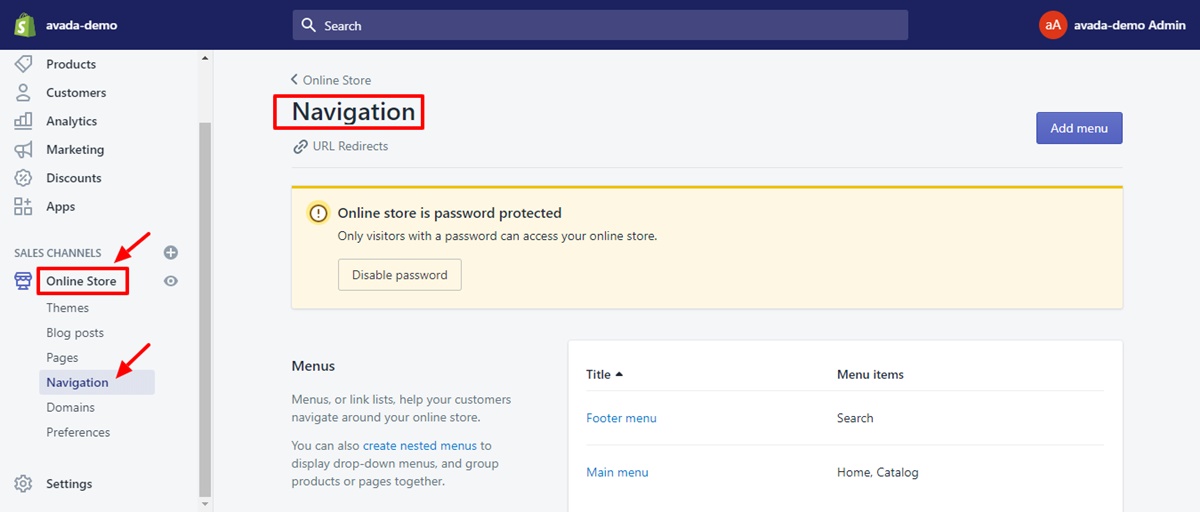Open Marketing in sidebar

point(75,150)
